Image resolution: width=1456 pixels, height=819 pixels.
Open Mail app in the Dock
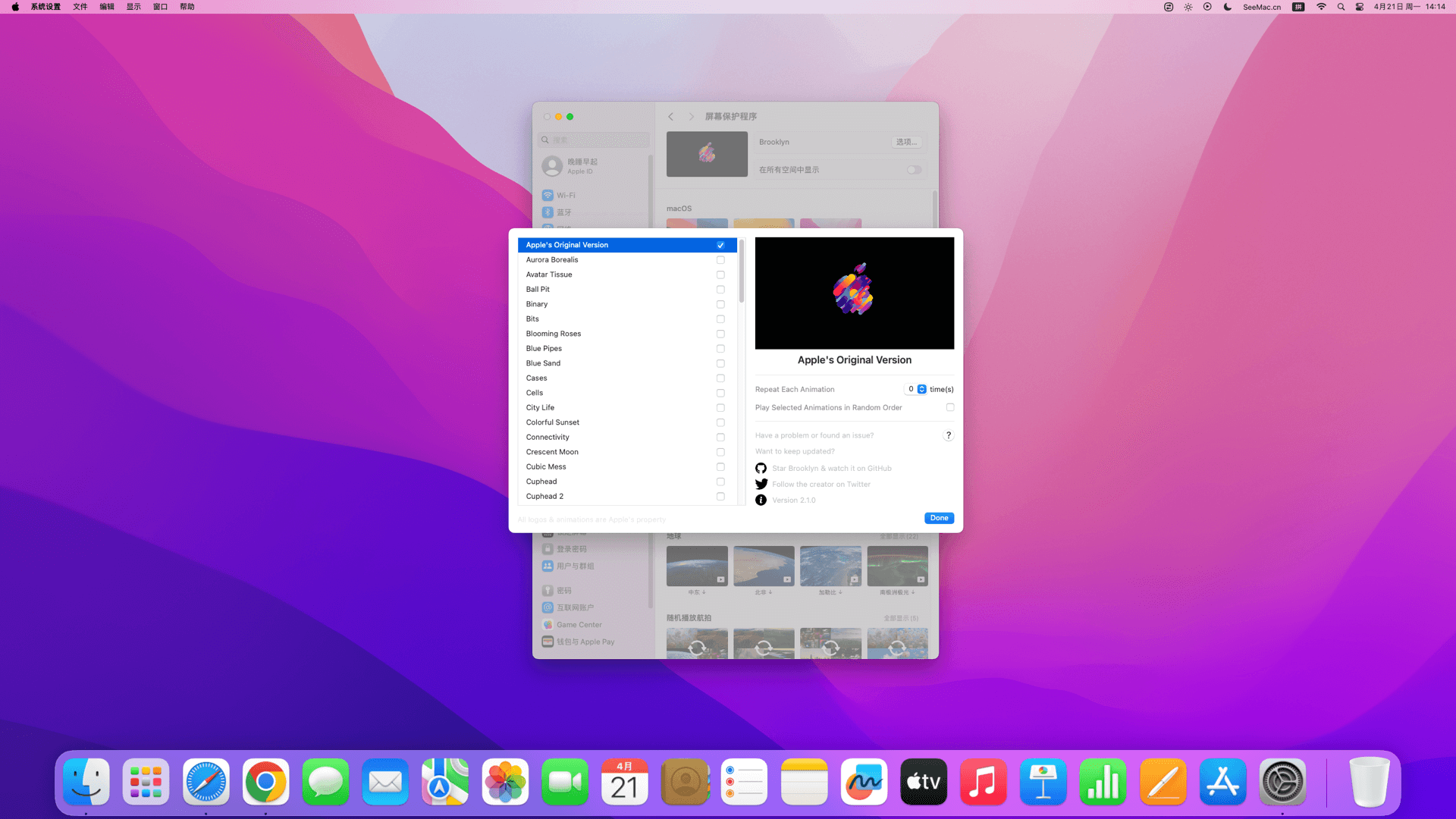point(386,782)
